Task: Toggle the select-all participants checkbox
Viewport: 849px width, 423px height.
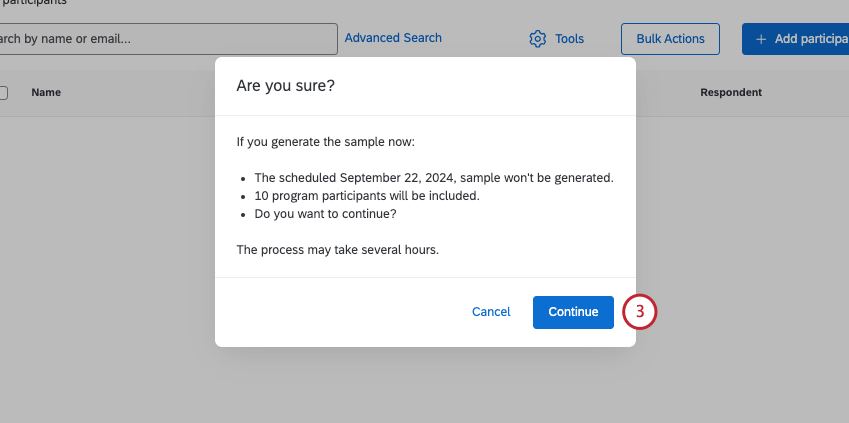Action: click(2, 93)
